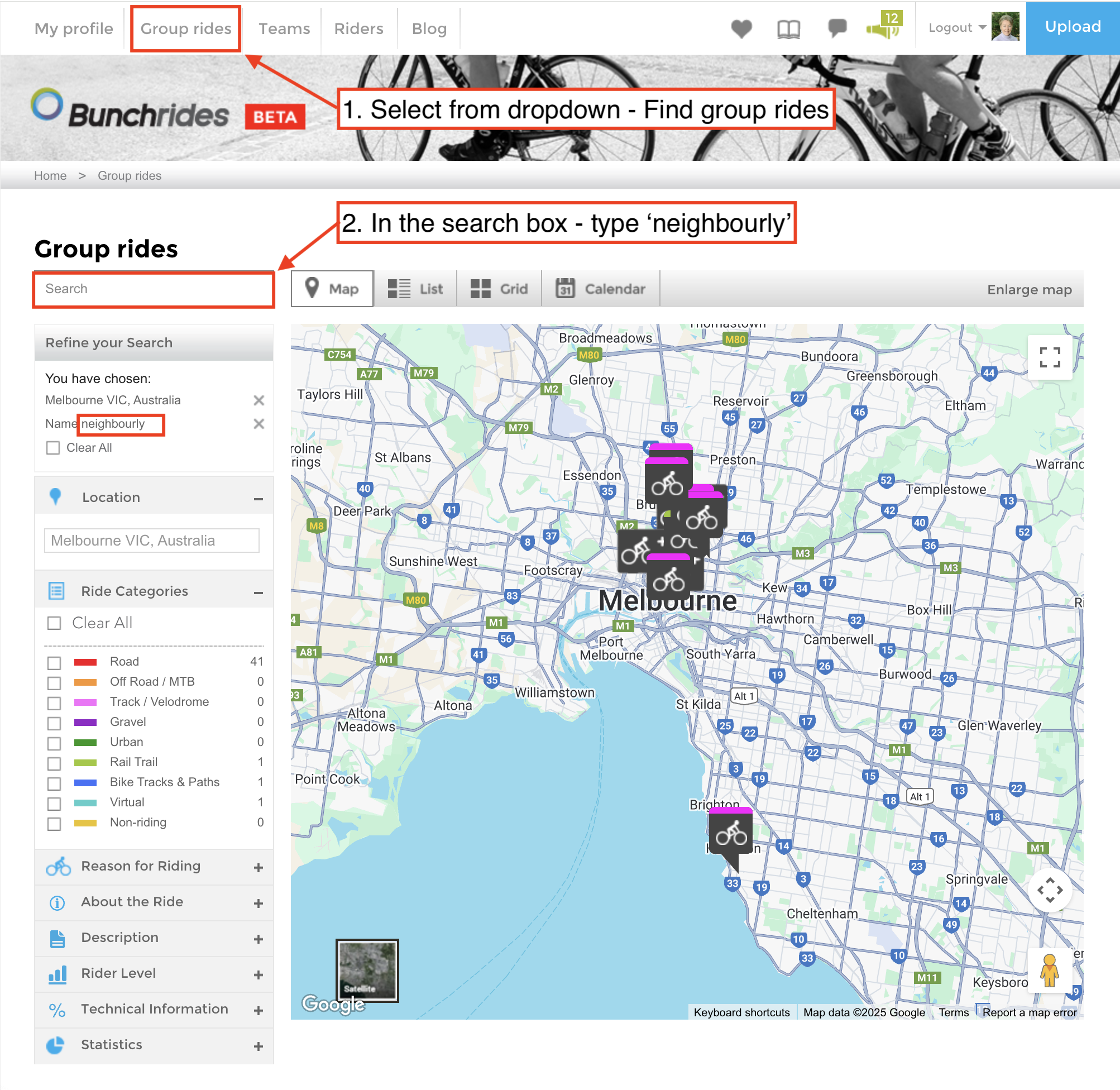Click the About the Ride info icon
This screenshot has height=1090, width=1120.
coord(56,903)
